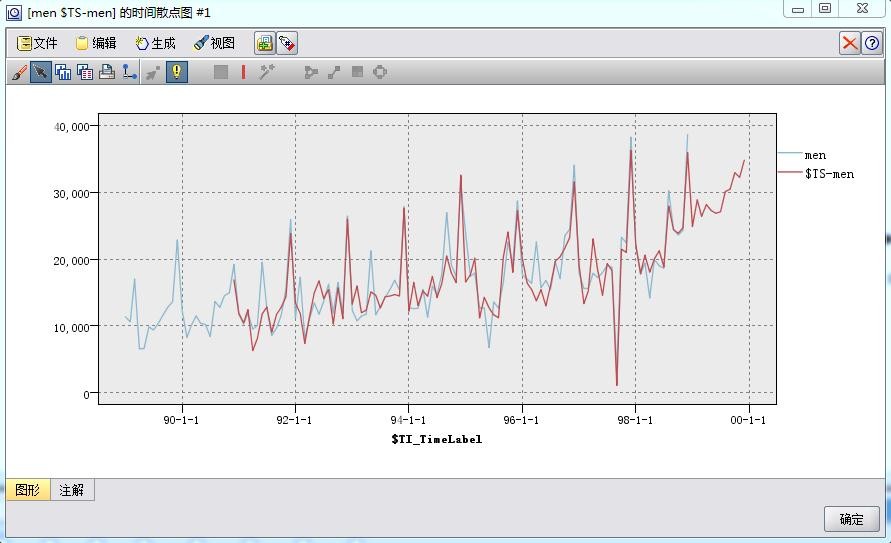Click the bar chart copy-graph icon
891x543 pixels.
tap(63, 72)
